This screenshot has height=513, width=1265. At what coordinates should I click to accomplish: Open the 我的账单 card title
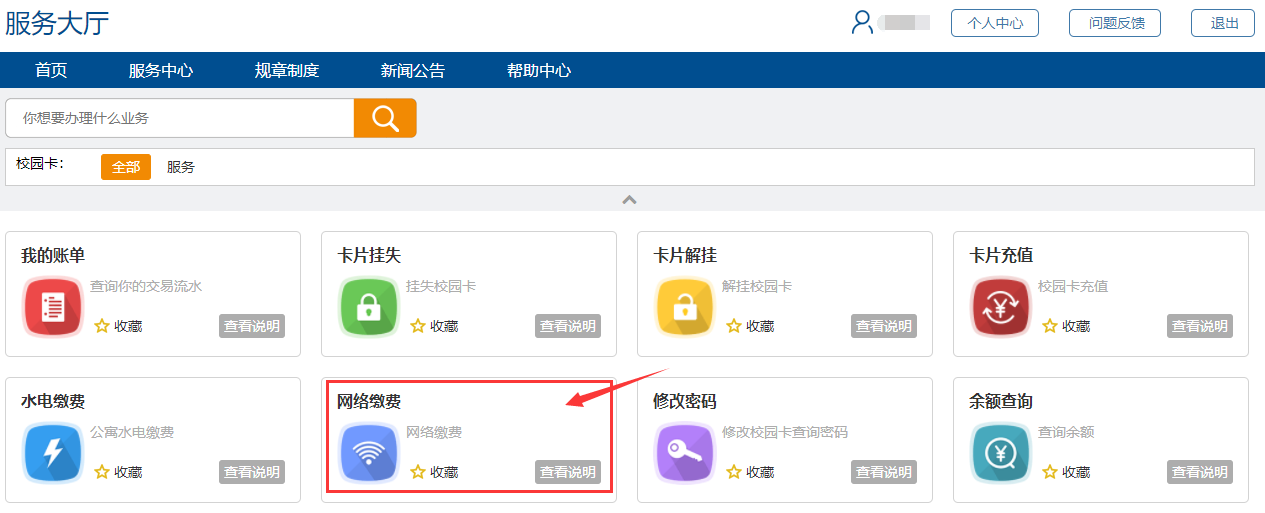point(53,256)
